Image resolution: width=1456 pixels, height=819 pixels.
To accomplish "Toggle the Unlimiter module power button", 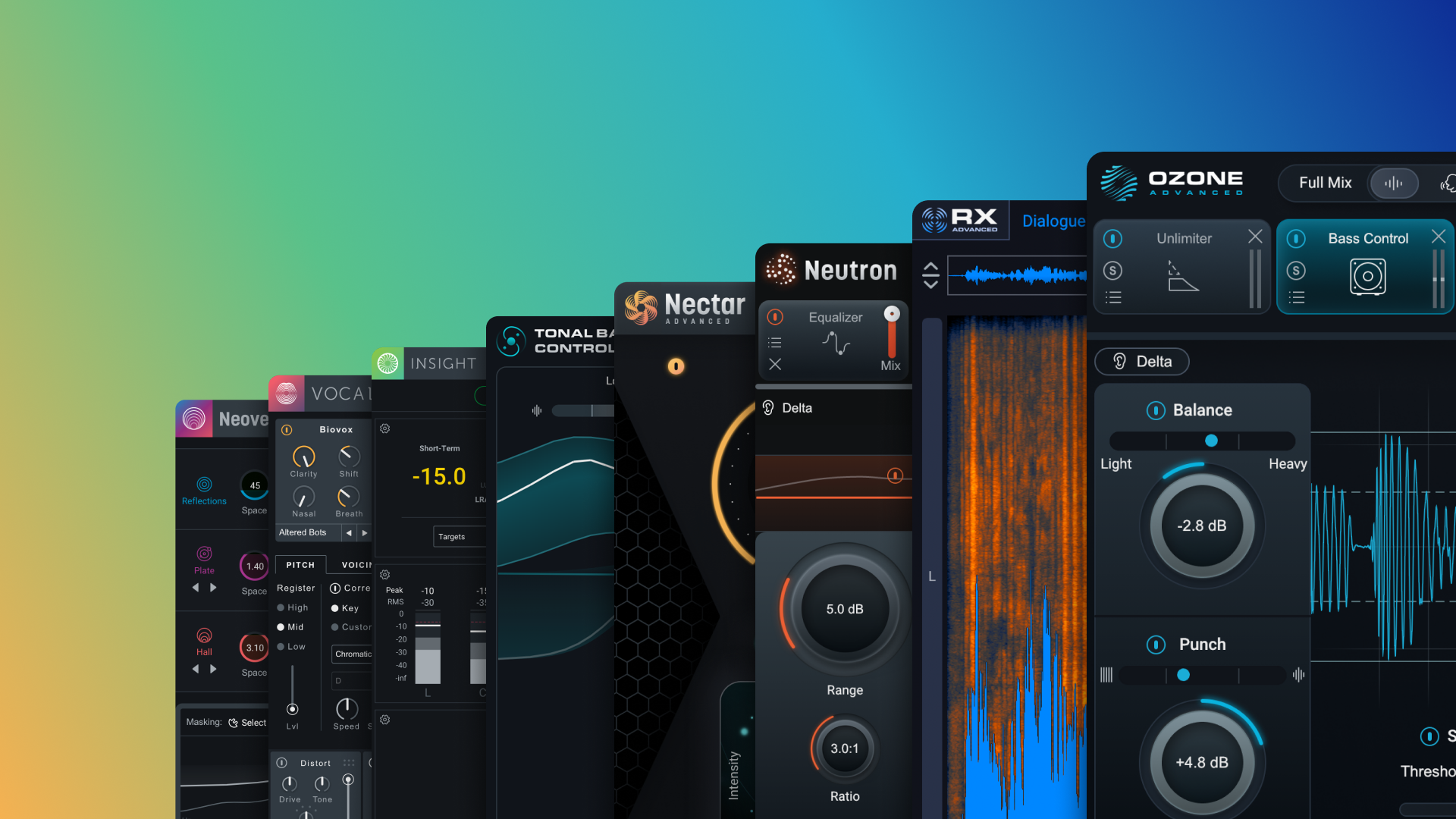I will [x=1112, y=239].
